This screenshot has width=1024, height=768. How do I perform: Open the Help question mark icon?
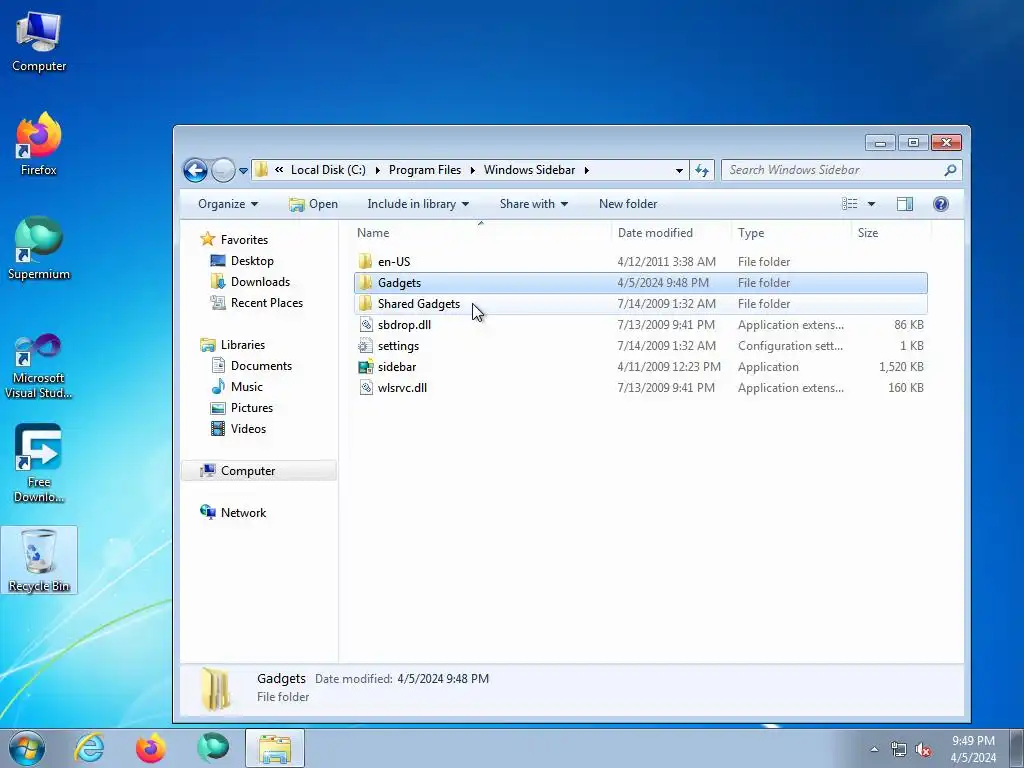click(x=940, y=204)
